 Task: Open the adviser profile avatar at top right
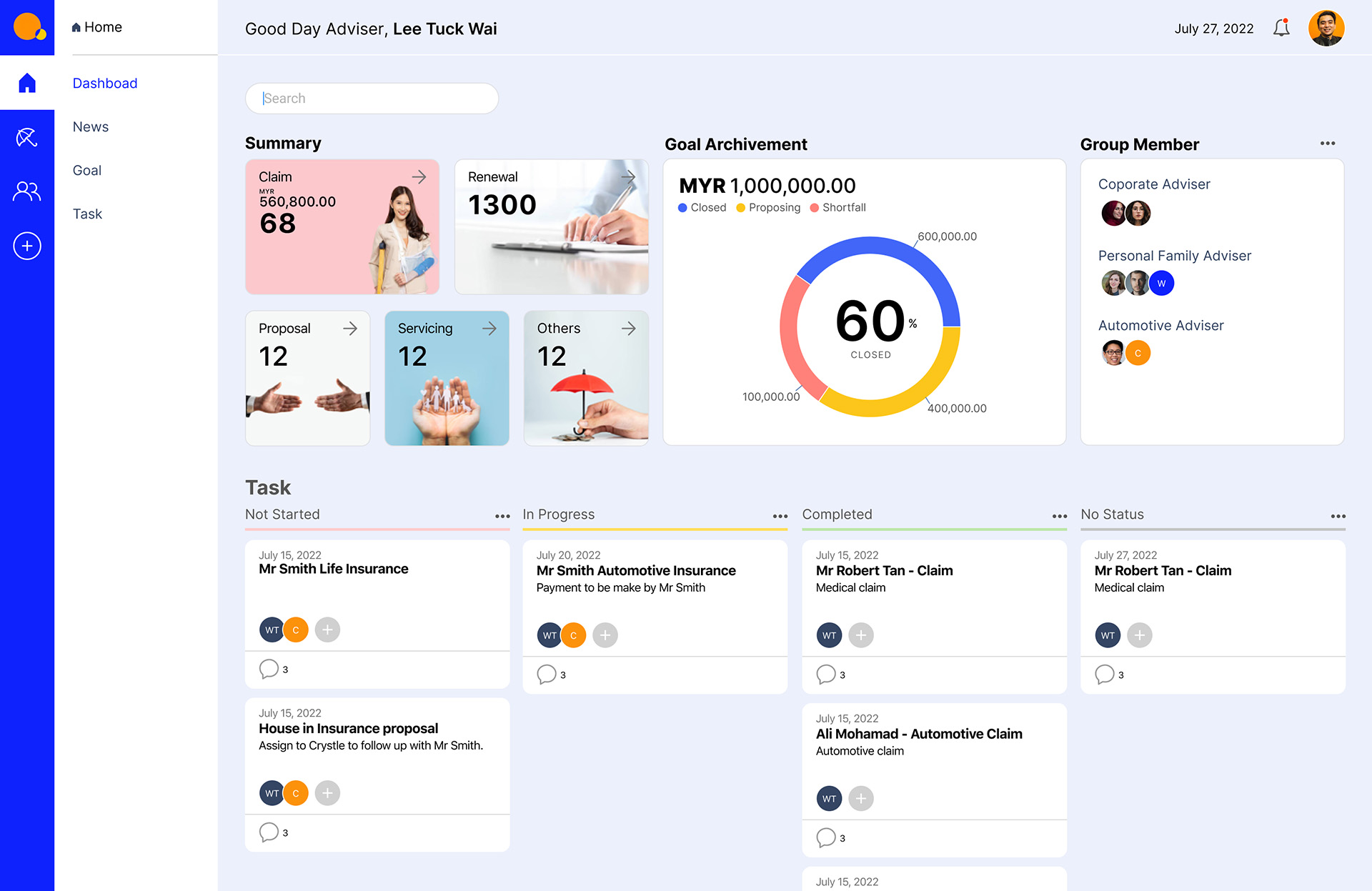coord(1326,28)
